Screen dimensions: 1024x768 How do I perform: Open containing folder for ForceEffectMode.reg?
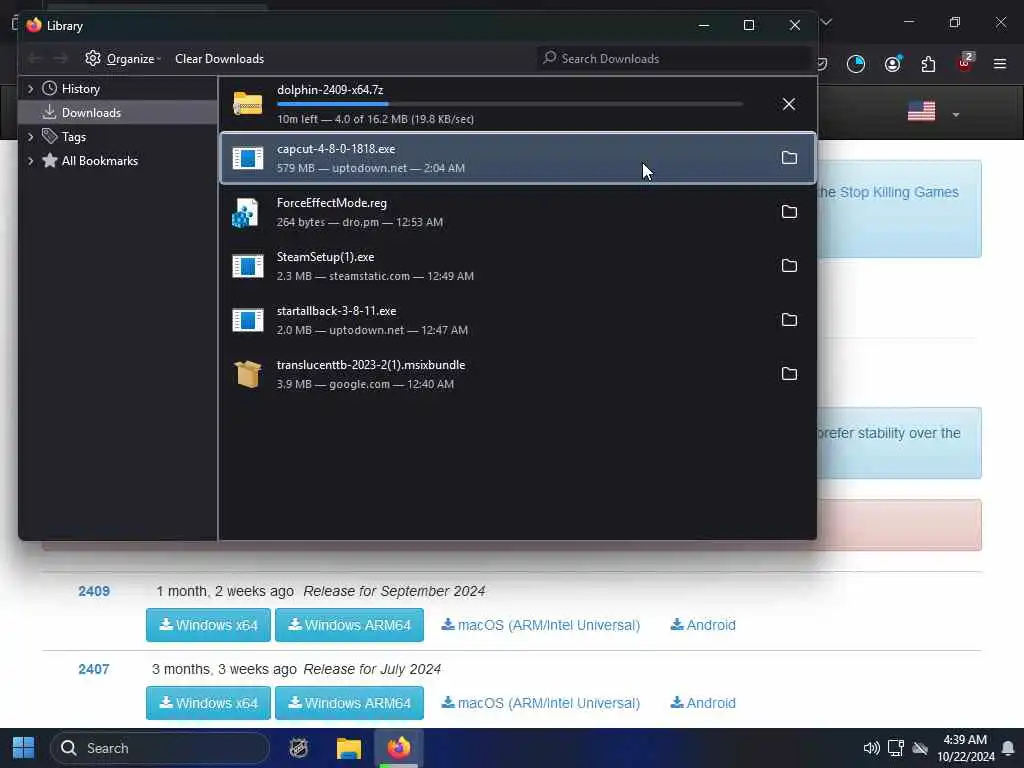pos(789,212)
